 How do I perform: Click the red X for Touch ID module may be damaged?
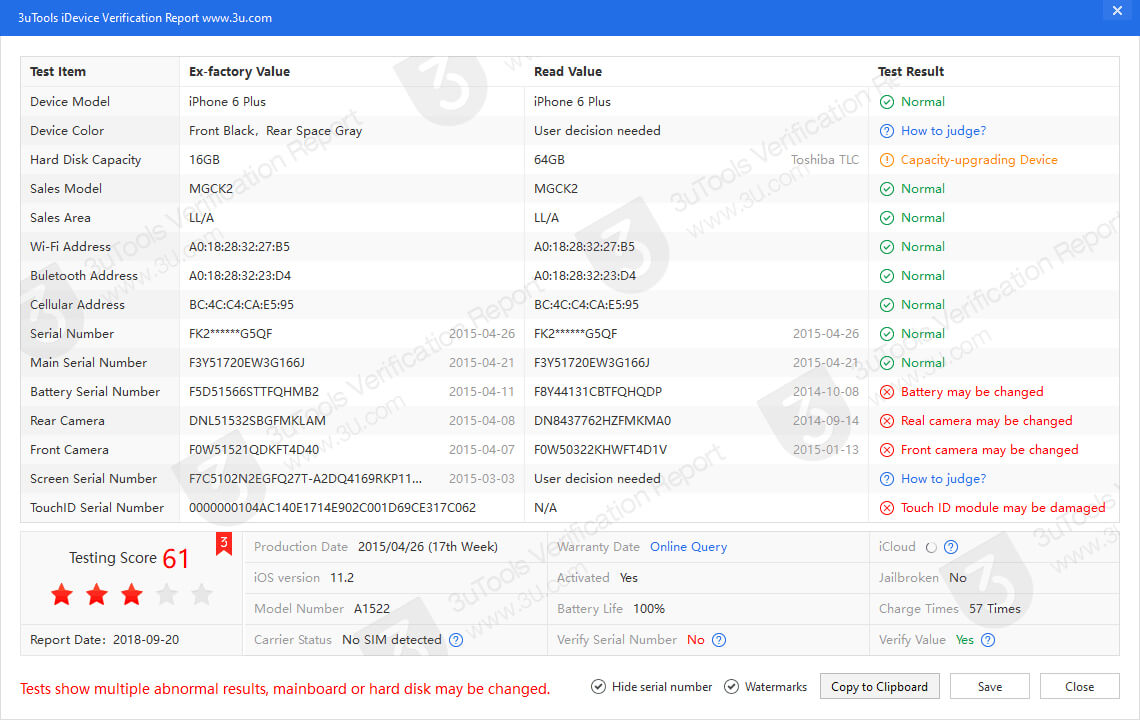[886, 507]
